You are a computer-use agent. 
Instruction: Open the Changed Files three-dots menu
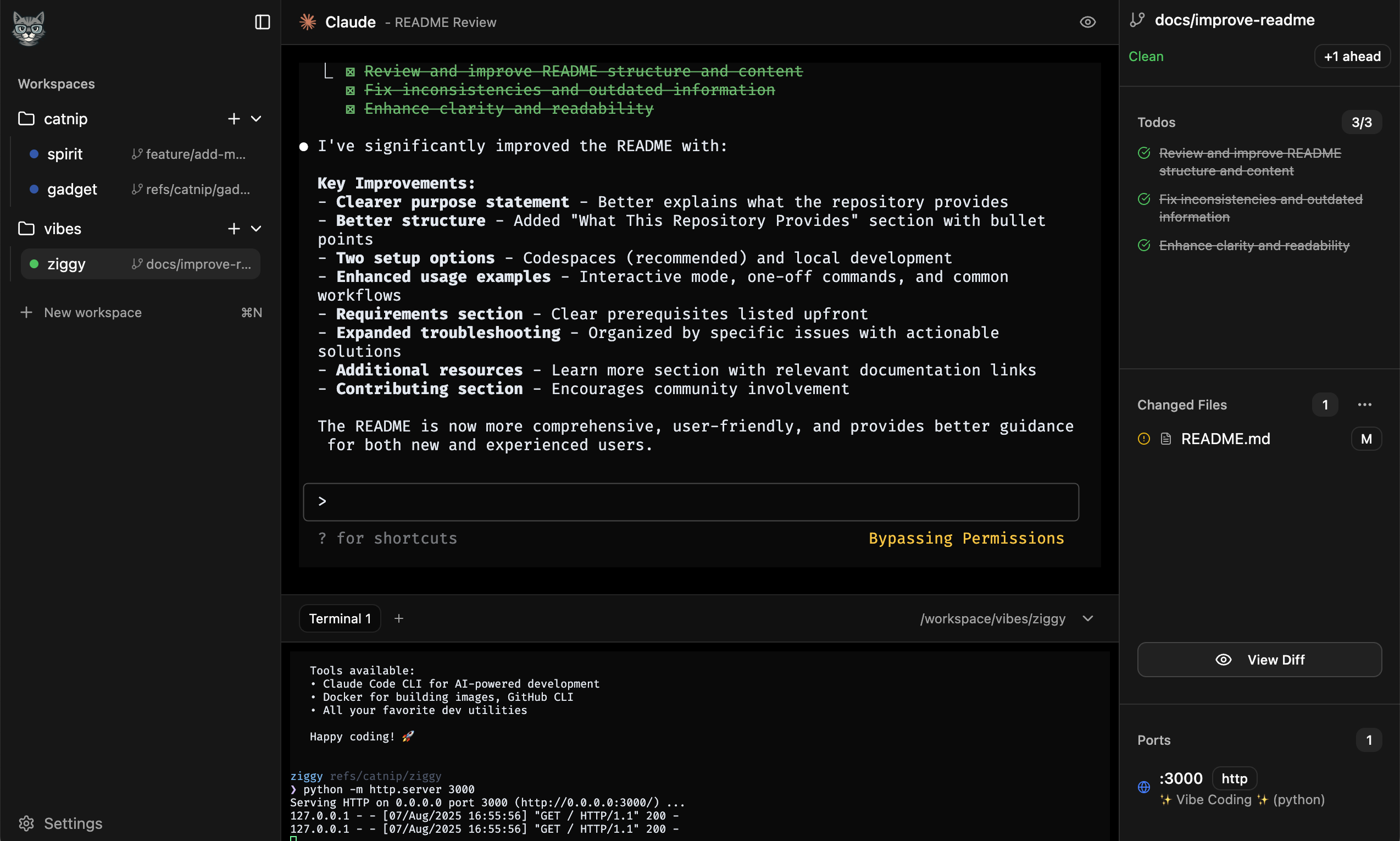1364,405
